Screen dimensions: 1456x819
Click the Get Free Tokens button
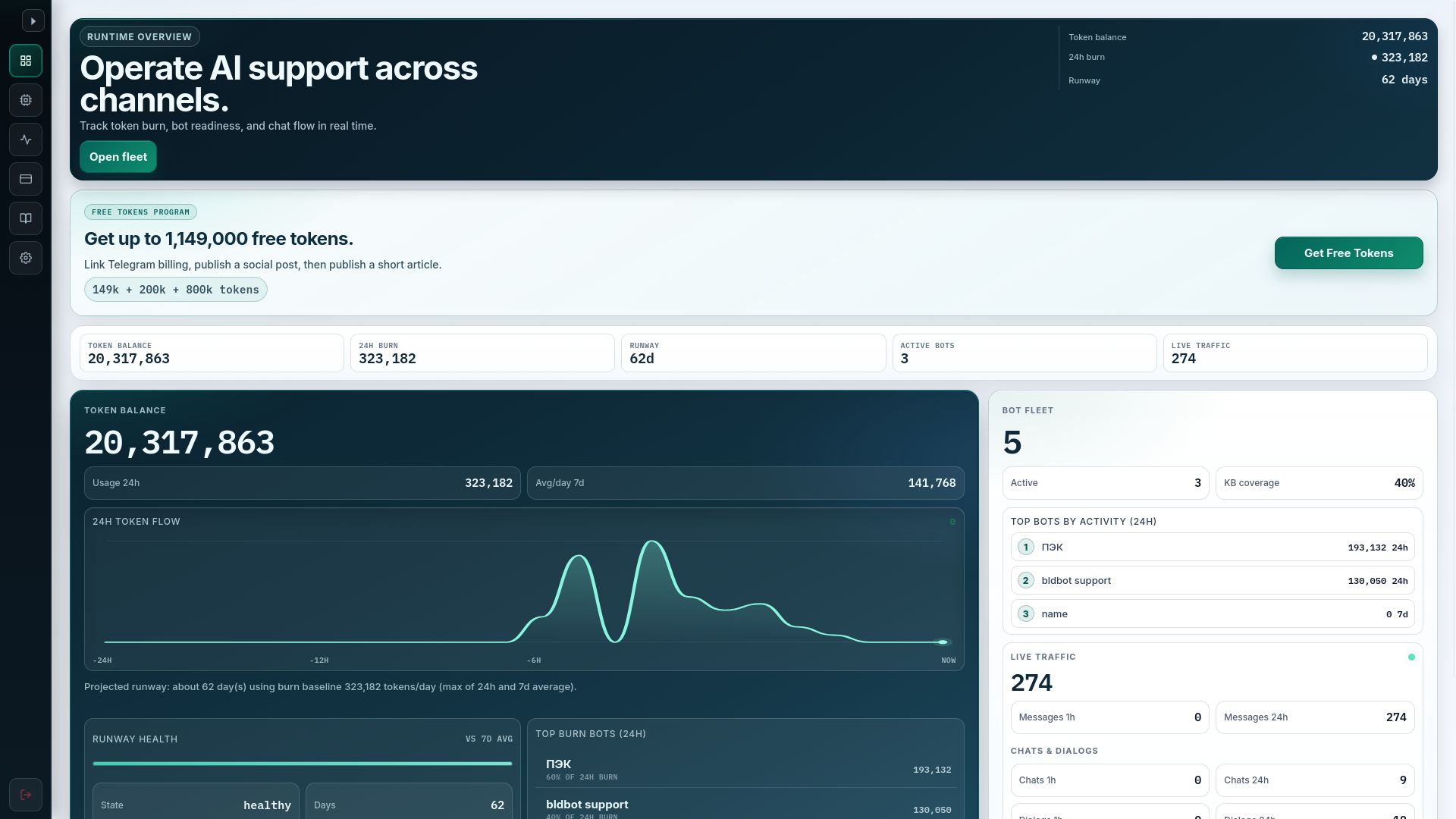click(1348, 253)
